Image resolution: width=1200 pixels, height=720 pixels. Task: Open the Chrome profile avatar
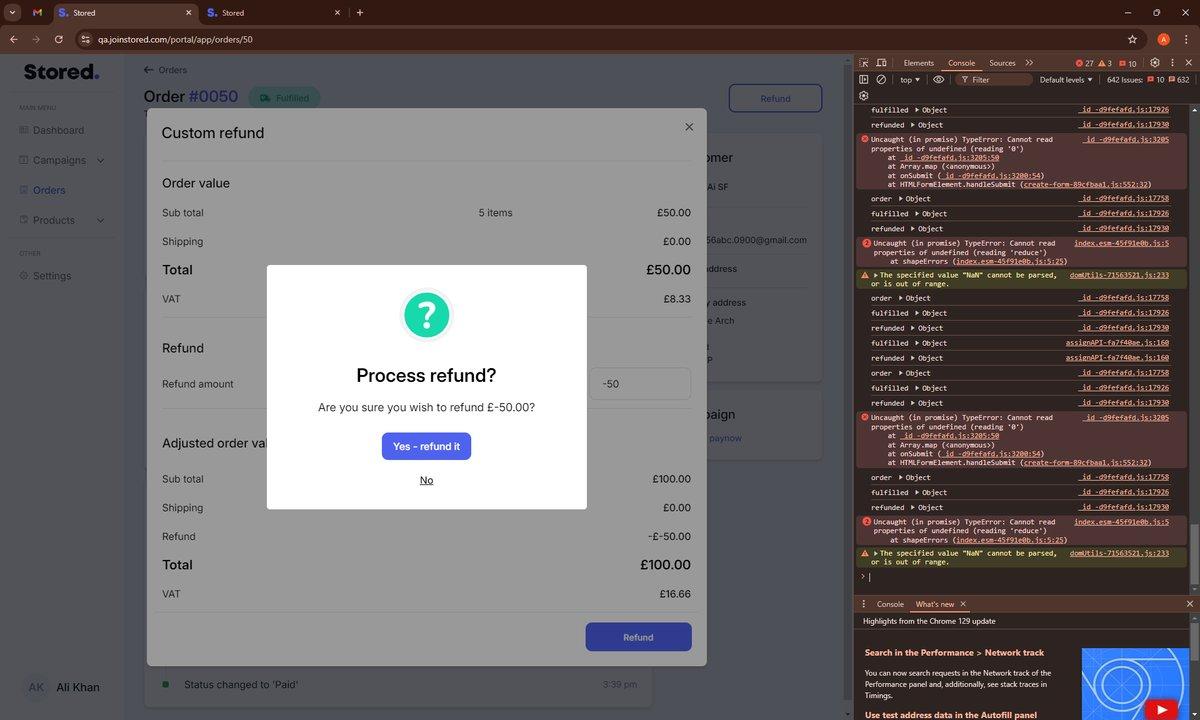pyautogui.click(x=1163, y=39)
